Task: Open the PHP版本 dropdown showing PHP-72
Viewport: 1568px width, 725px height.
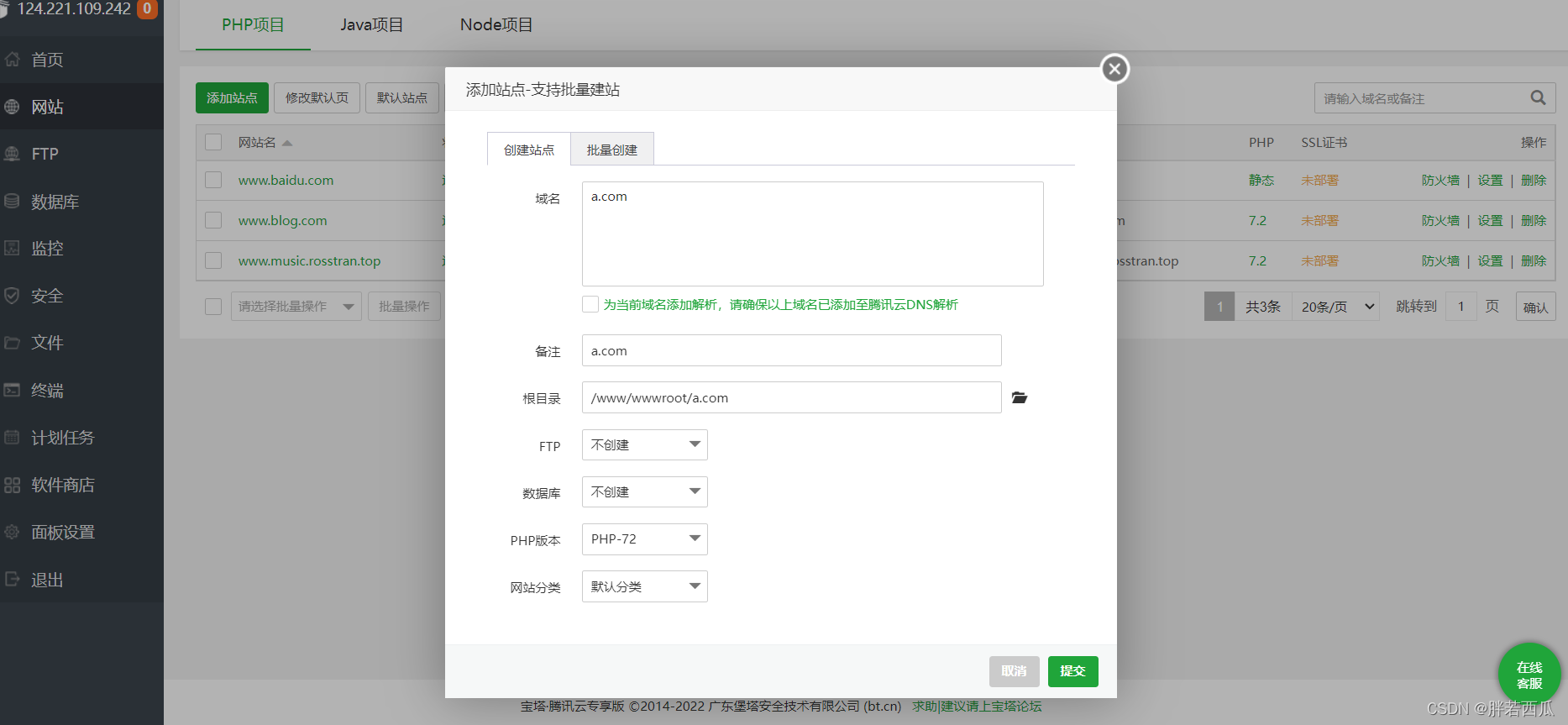Action: click(644, 538)
